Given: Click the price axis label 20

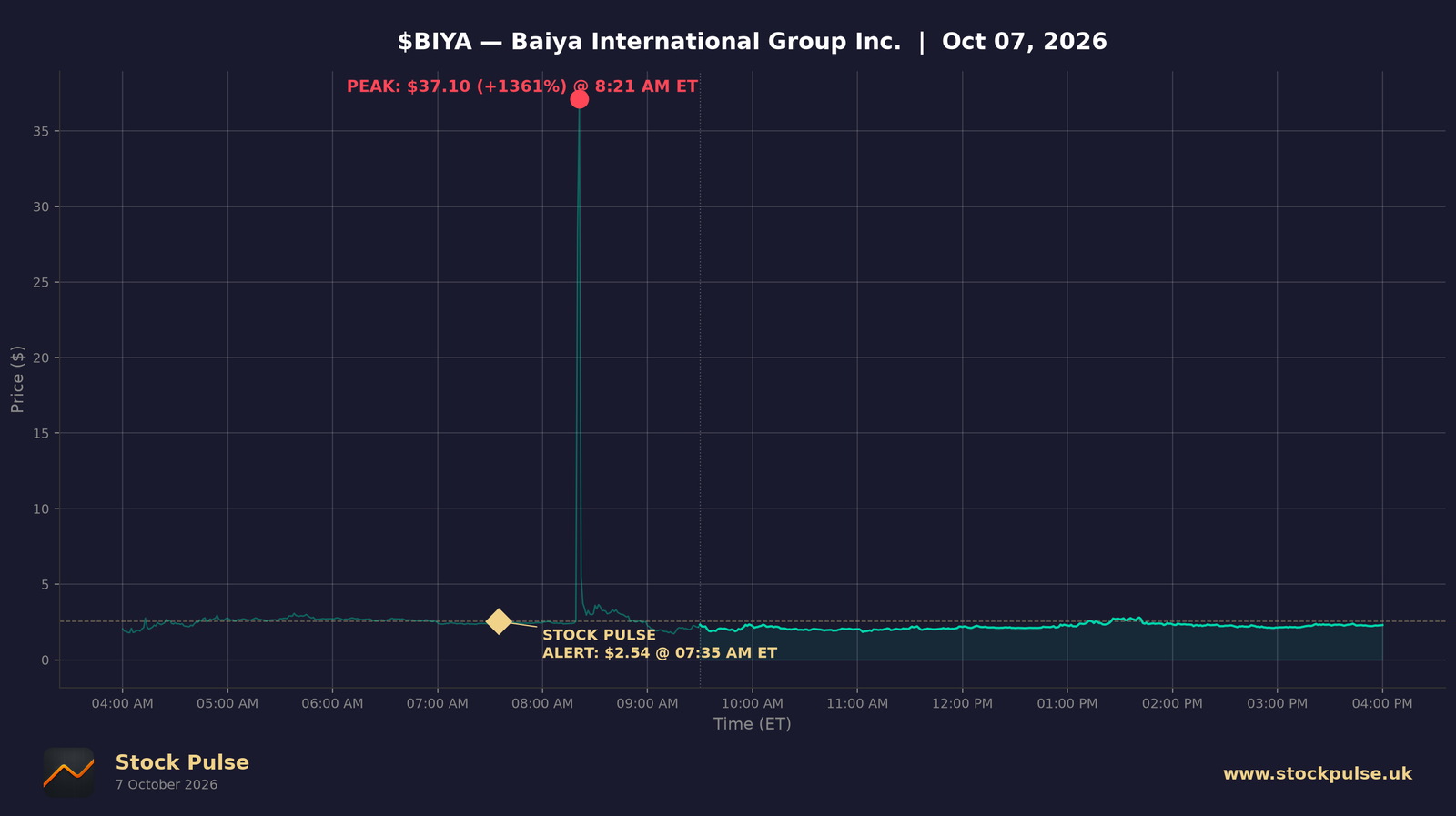Looking at the screenshot, I should tap(43, 358).
